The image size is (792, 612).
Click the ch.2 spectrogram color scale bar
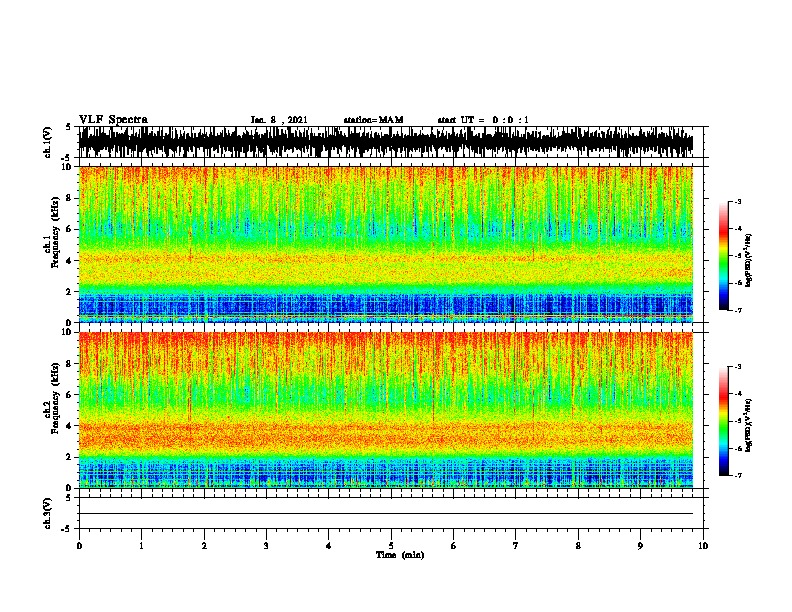(724, 421)
